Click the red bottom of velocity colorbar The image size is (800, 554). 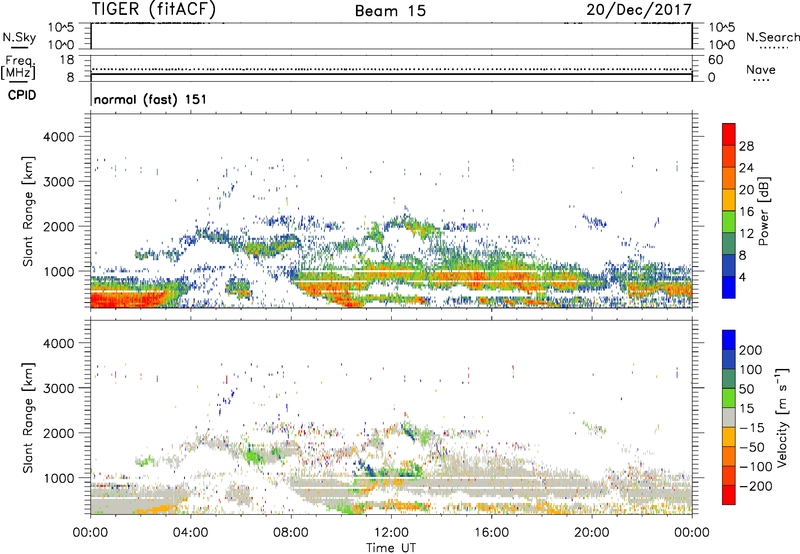pos(729,495)
